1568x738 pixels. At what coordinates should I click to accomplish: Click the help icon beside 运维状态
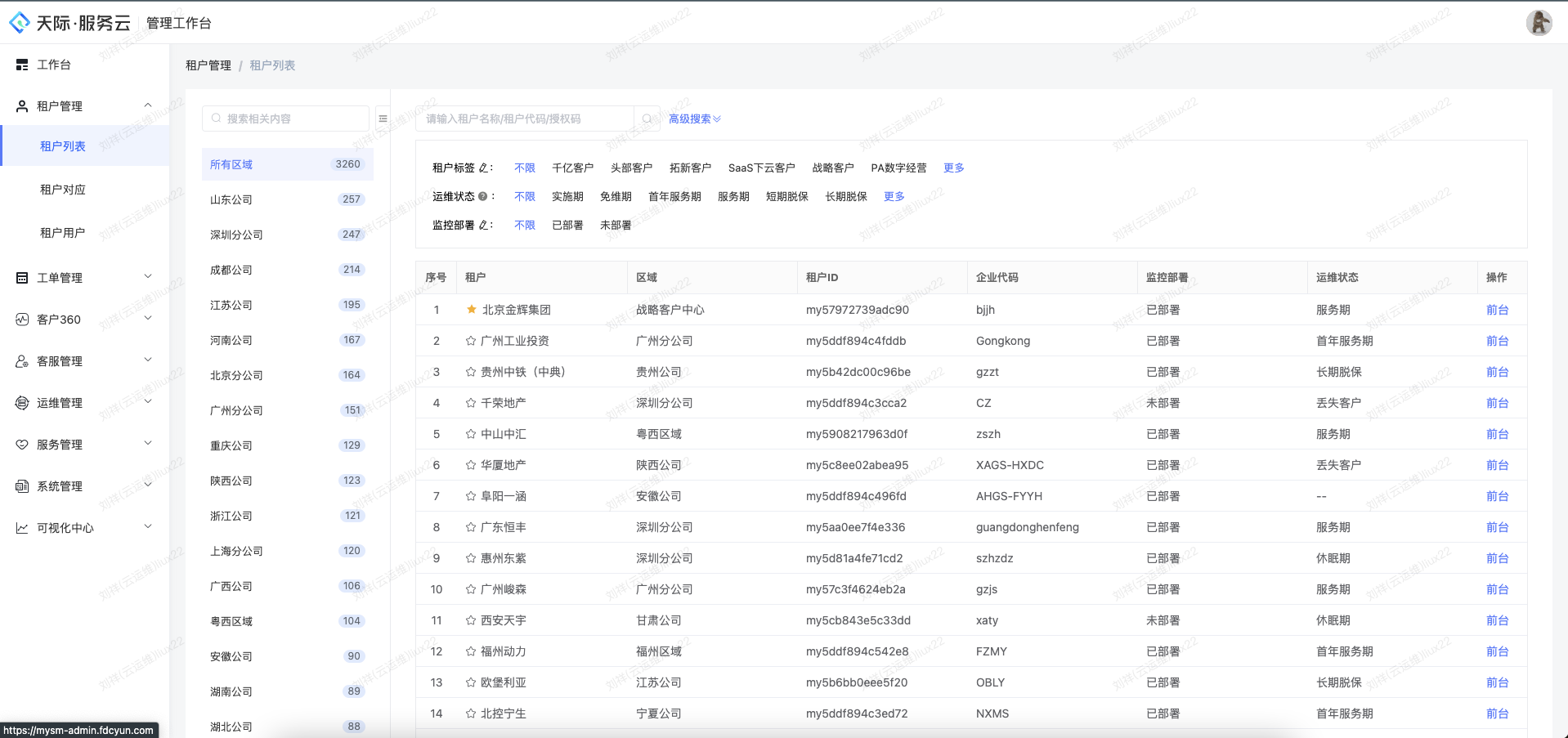pos(482,196)
